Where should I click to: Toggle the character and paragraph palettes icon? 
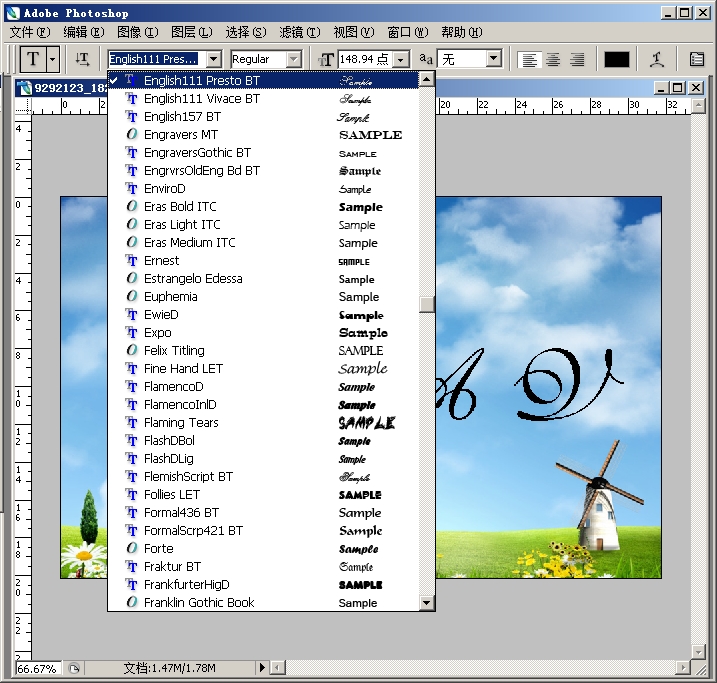click(696, 59)
